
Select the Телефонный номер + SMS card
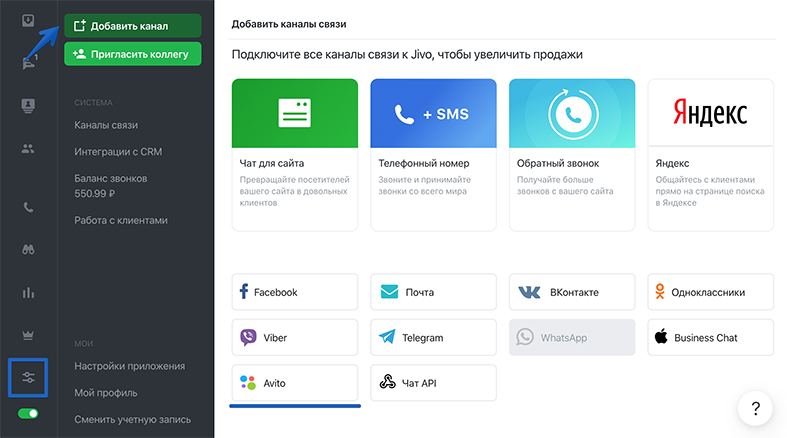433,155
